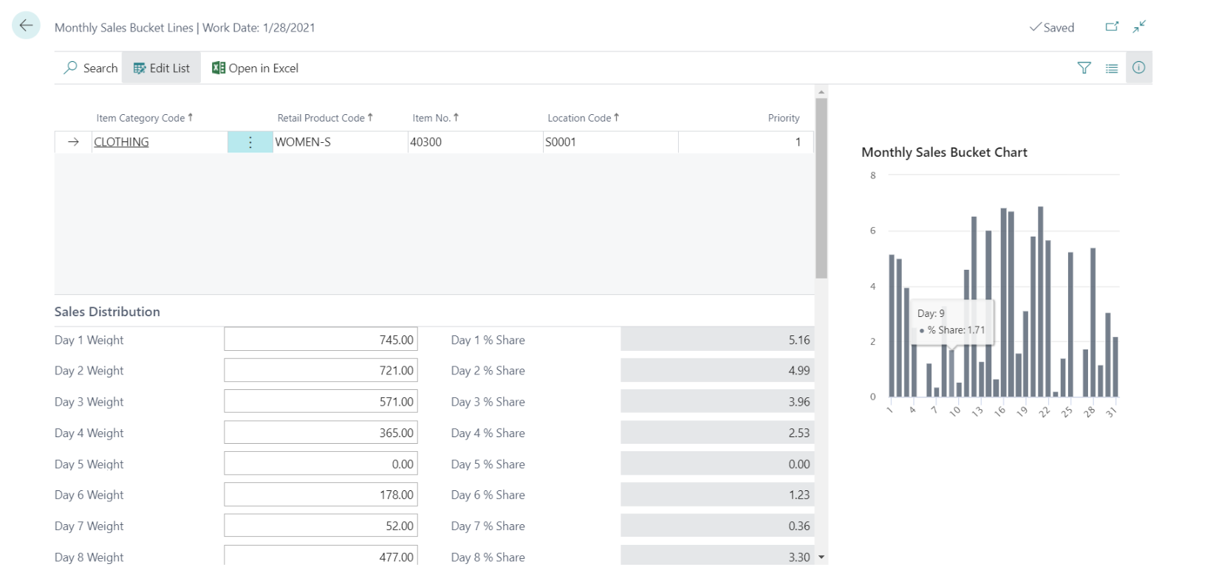Collapse the page with shrink arrows

(x=1139, y=27)
